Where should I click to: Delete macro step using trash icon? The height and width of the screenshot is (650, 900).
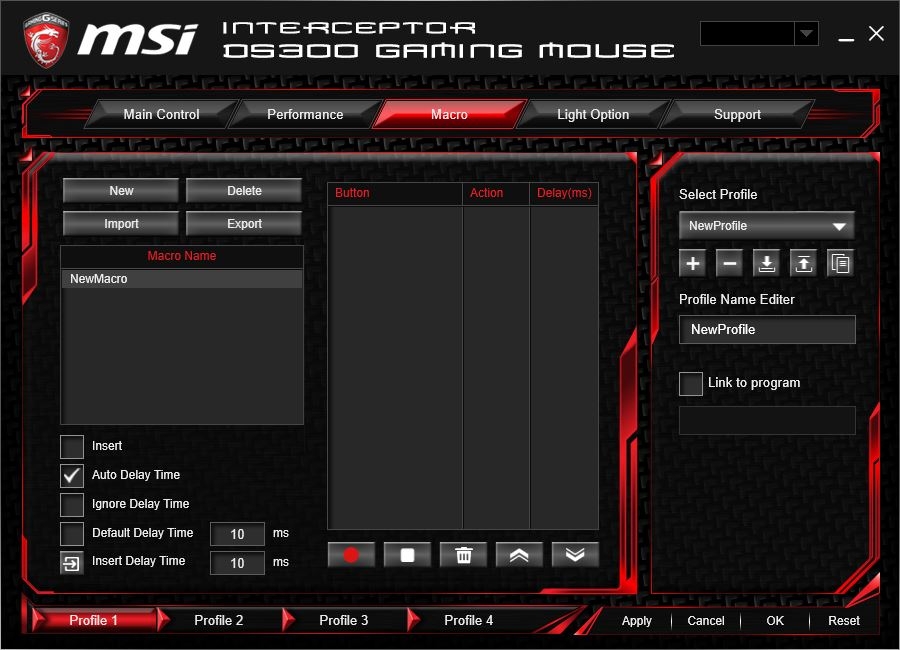click(463, 555)
